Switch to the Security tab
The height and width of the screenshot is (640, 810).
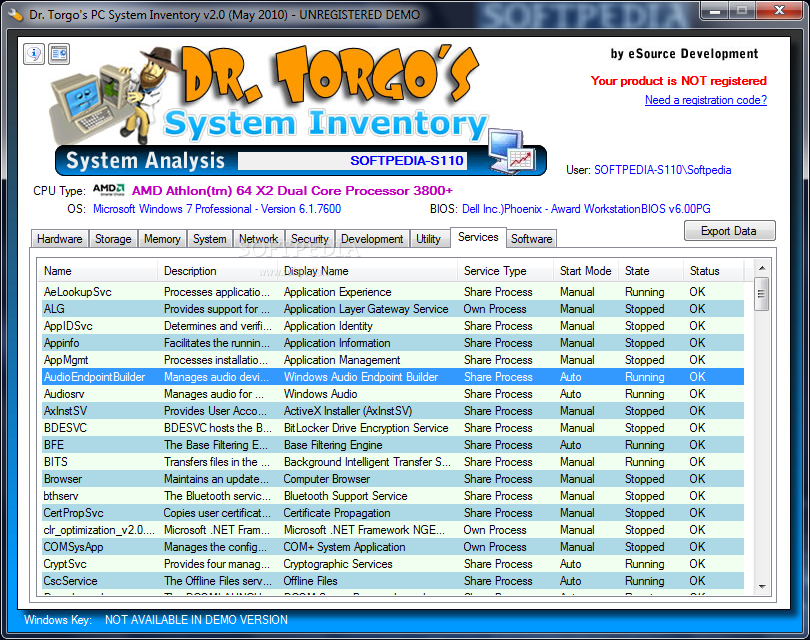309,239
